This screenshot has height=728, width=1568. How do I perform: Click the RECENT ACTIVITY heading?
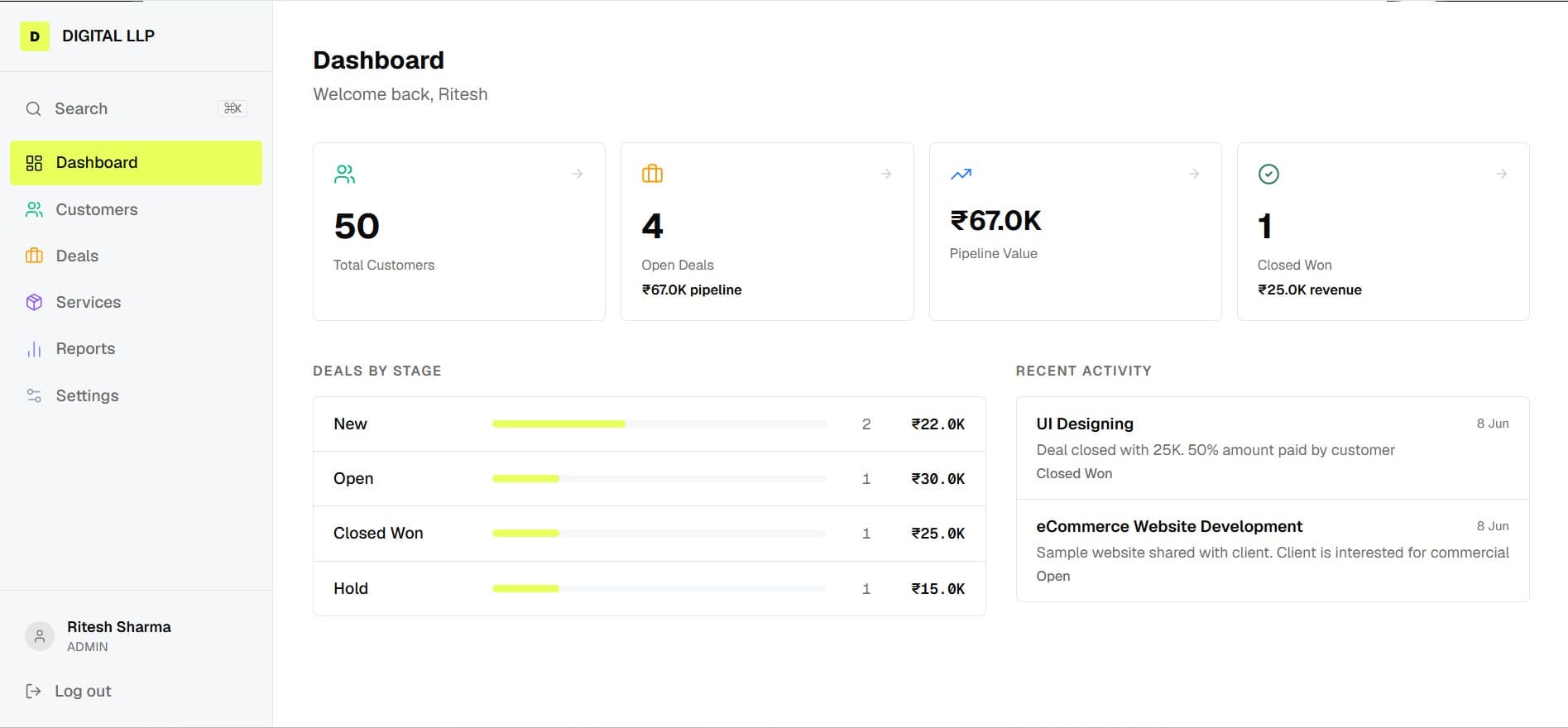pyautogui.click(x=1083, y=371)
